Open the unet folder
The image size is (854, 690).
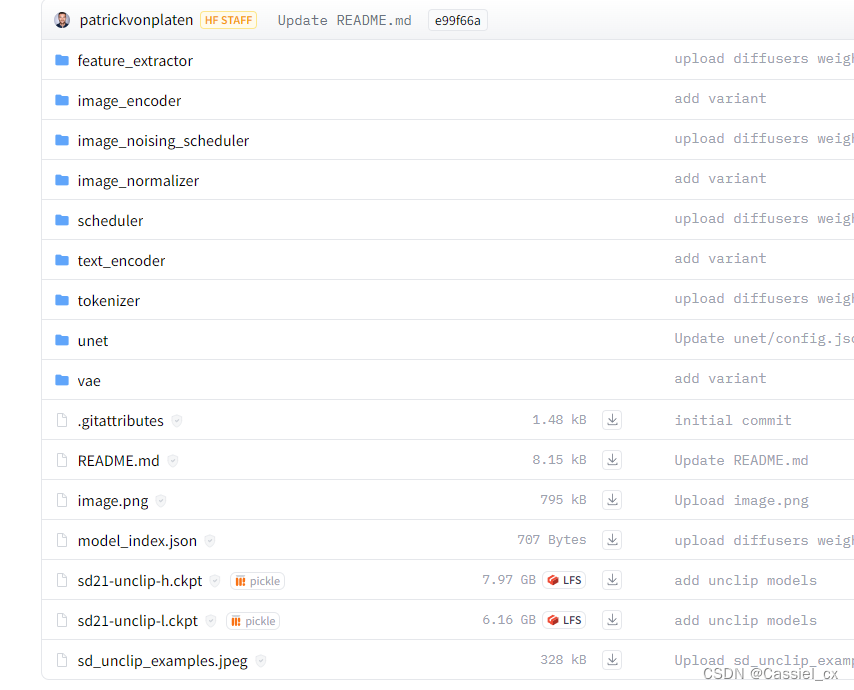(x=93, y=340)
